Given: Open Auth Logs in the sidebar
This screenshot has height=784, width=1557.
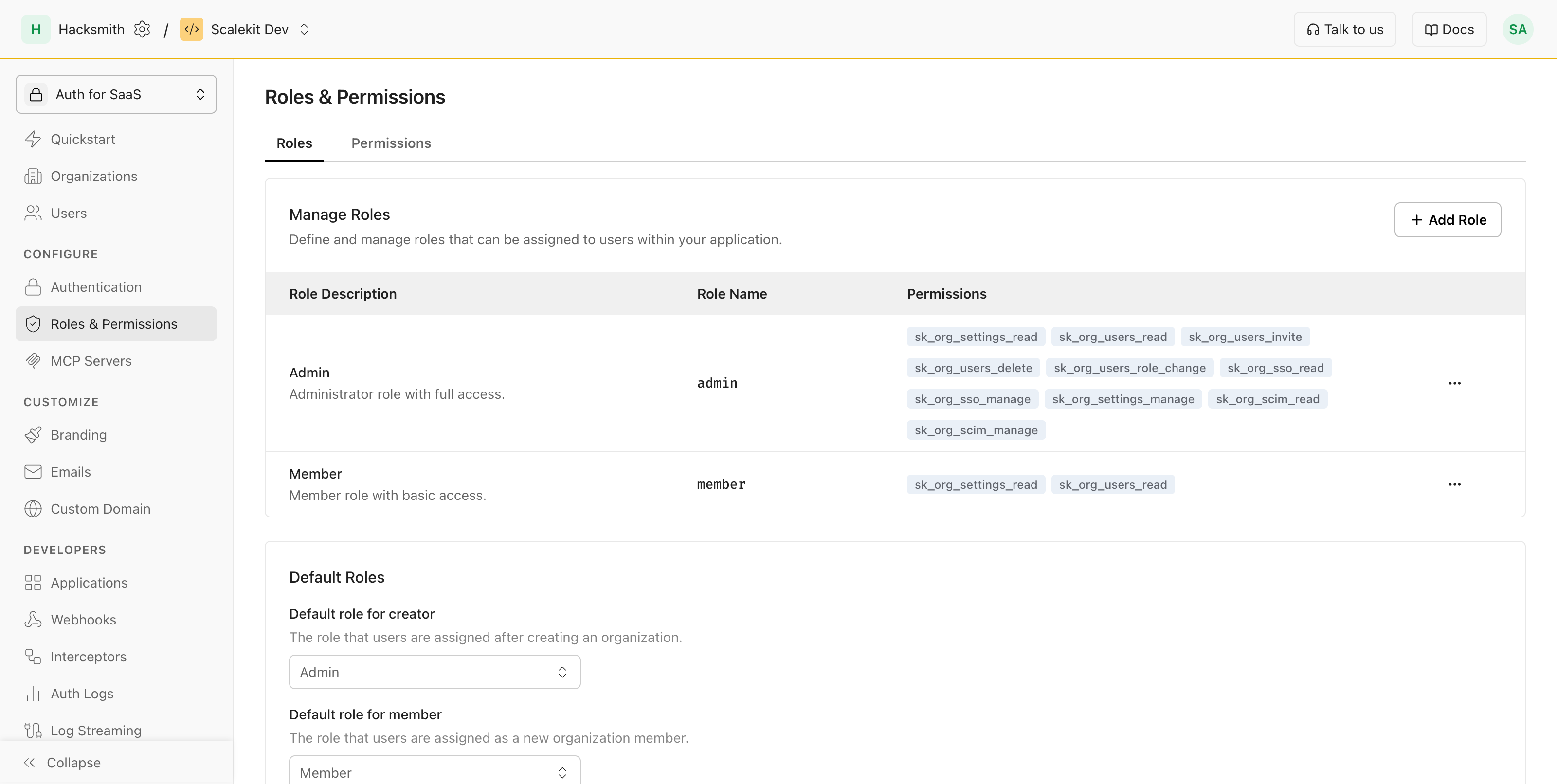Looking at the screenshot, I should (x=116, y=694).
